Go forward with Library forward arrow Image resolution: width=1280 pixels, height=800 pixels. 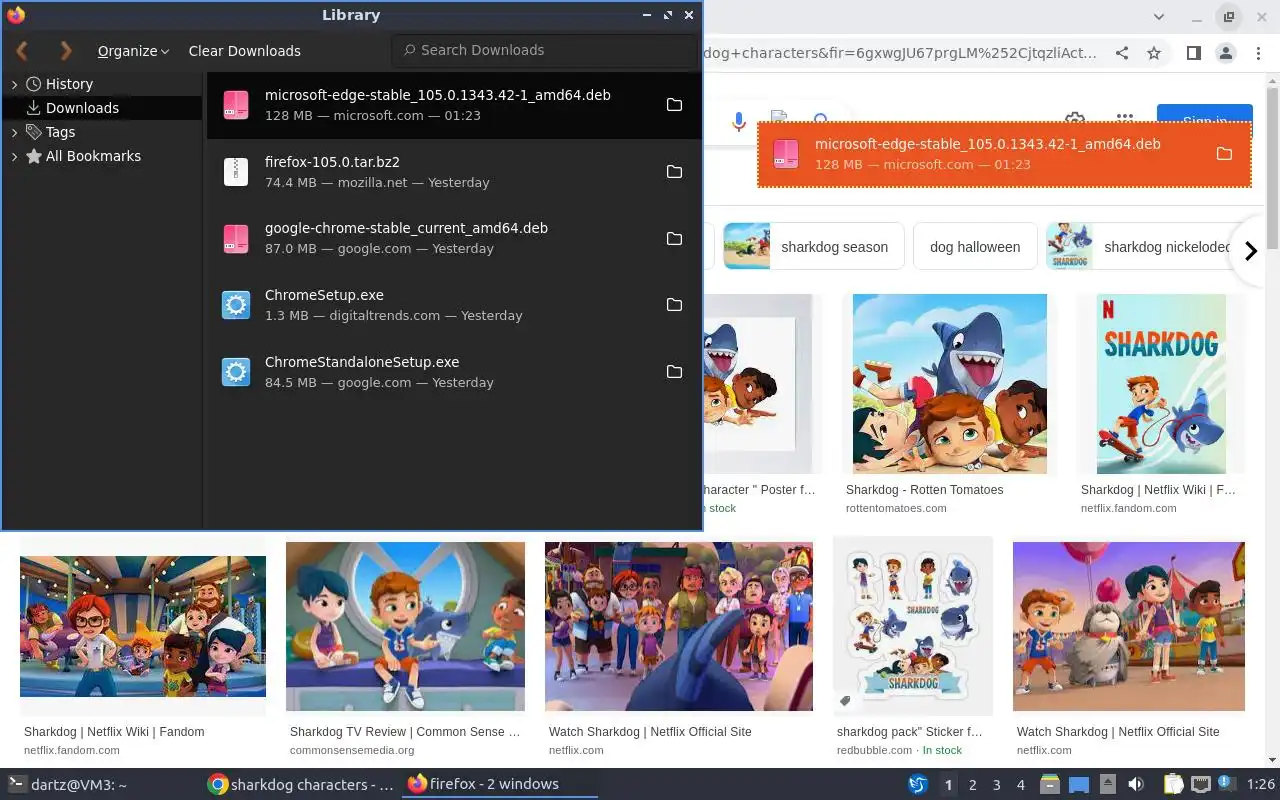pos(65,50)
